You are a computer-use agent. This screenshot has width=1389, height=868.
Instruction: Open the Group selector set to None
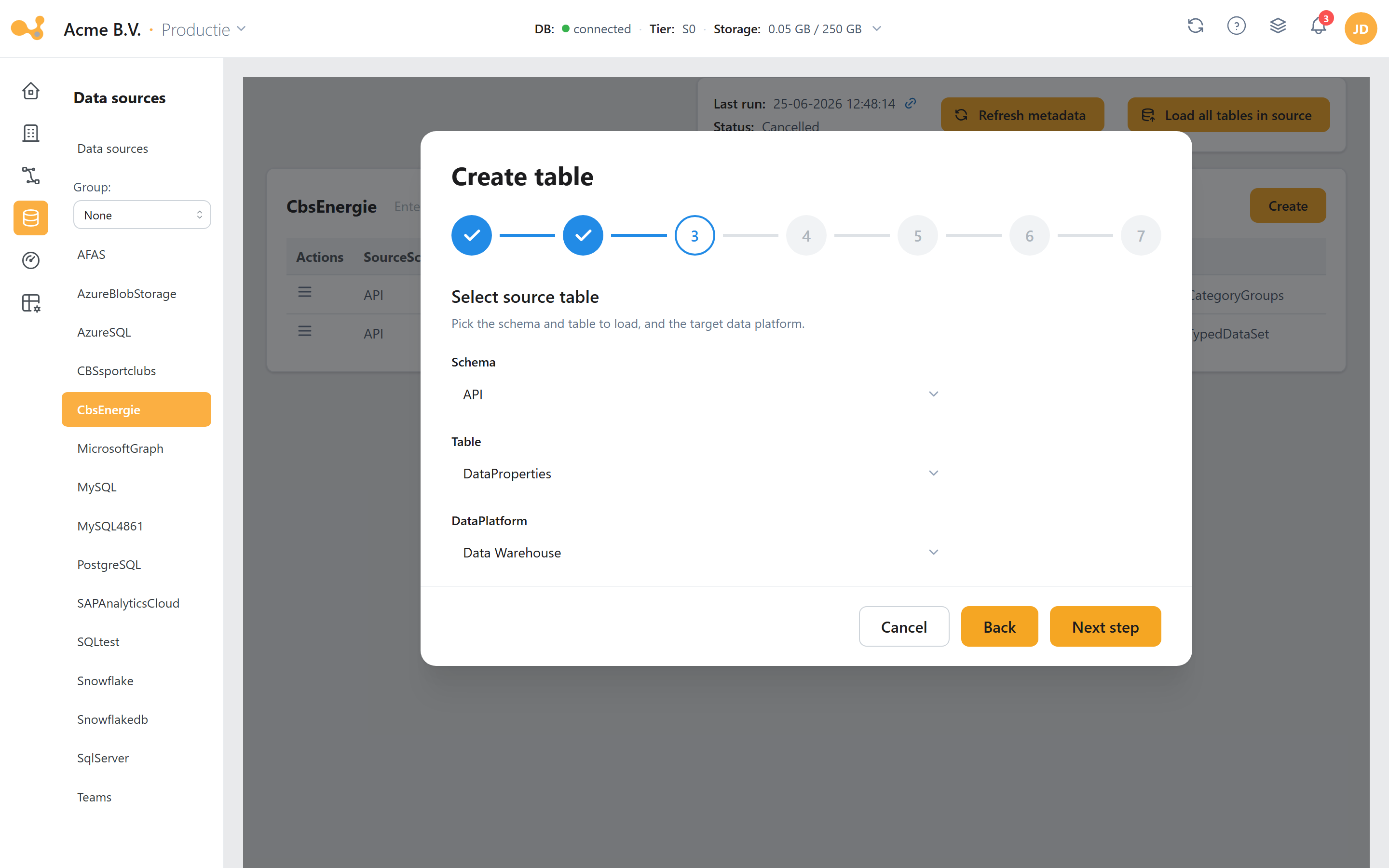pos(142,215)
